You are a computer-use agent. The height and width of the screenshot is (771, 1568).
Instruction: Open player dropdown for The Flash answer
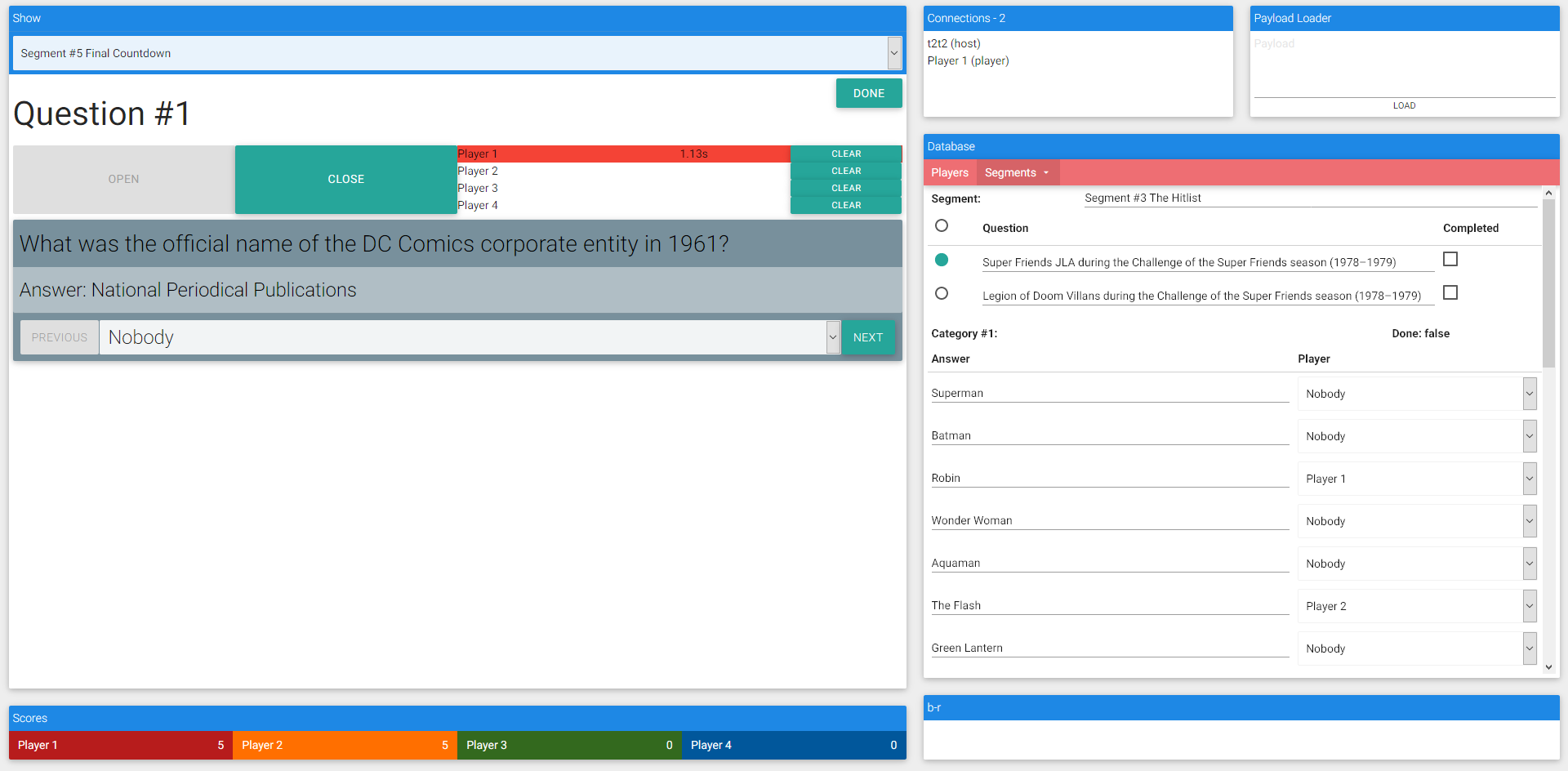(x=1417, y=606)
